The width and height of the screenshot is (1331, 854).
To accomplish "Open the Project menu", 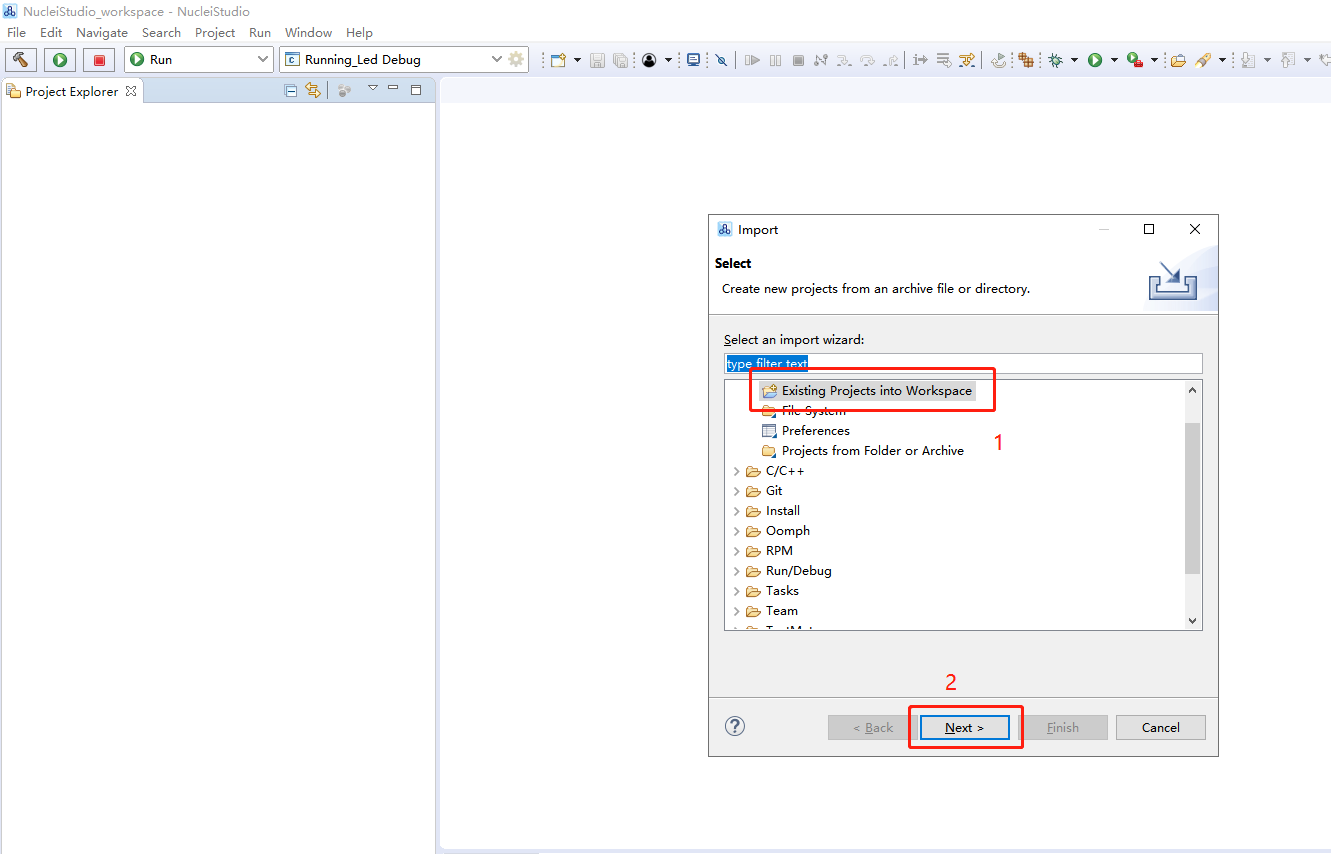I will 215,33.
